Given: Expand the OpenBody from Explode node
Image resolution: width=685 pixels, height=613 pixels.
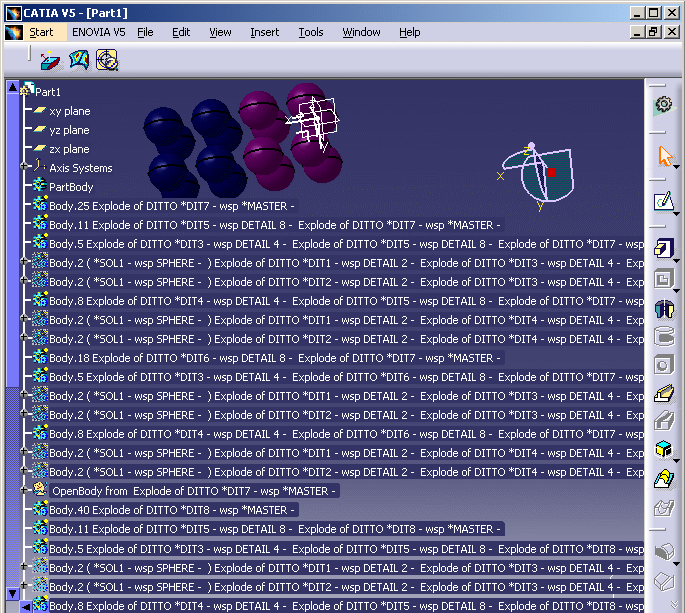Looking at the screenshot, I should click(26, 491).
